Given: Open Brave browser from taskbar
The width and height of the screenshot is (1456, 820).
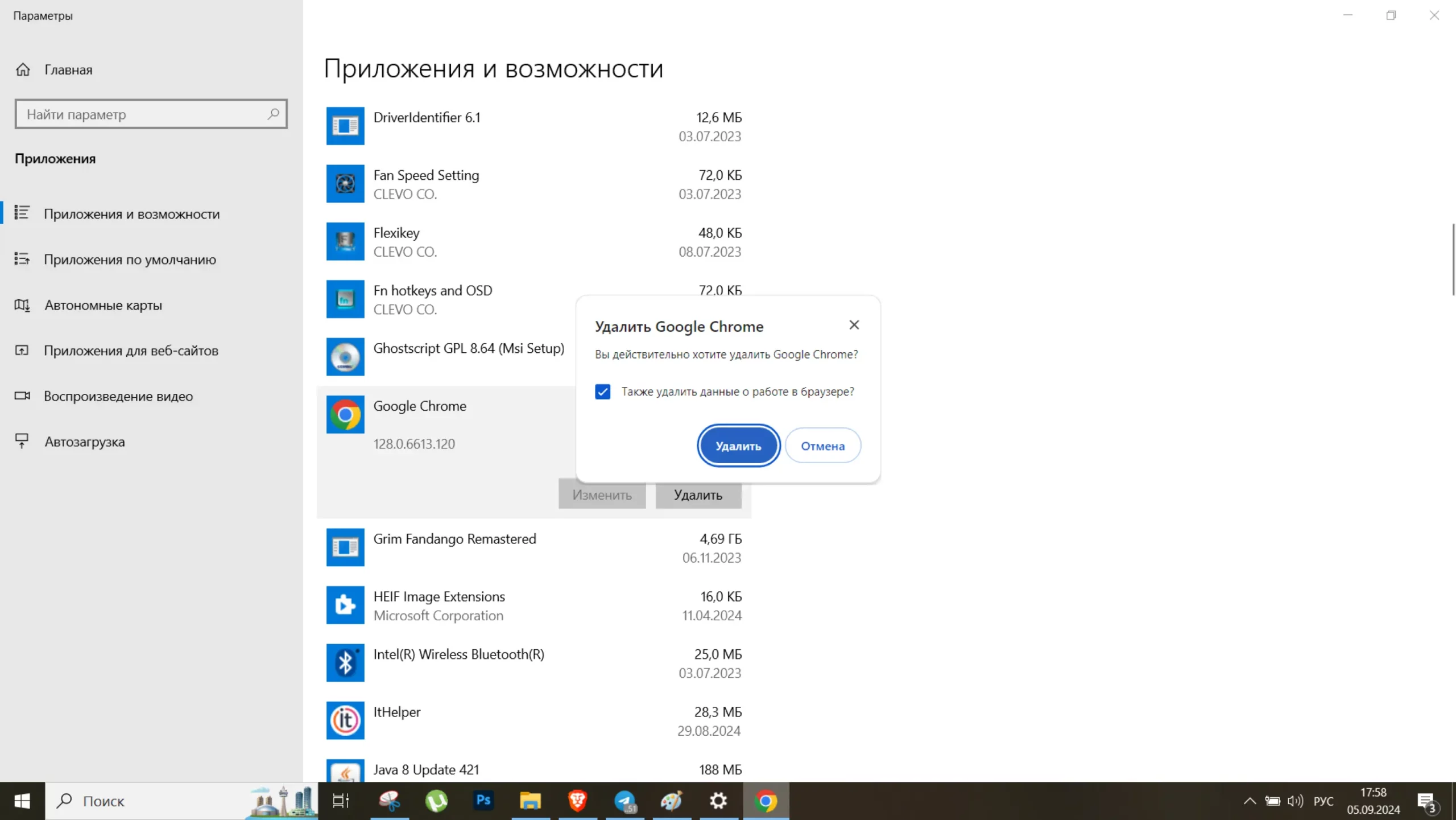Looking at the screenshot, I should (577, 801).
